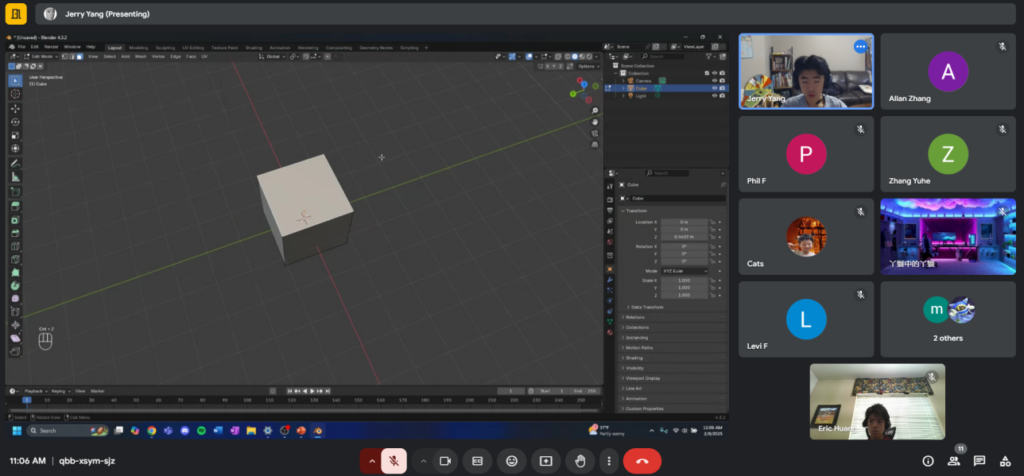Select the Inset Faces tool
This screenshot has height=476, width=1024.
point(15,220)
